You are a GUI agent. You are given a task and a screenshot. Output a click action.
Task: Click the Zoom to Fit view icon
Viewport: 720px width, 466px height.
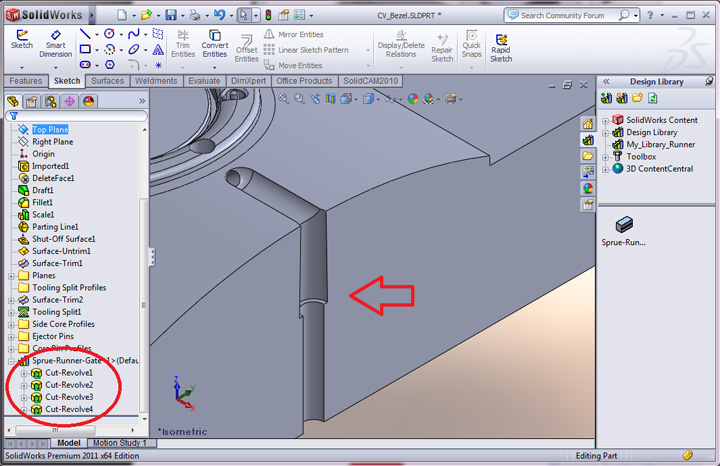284,99
